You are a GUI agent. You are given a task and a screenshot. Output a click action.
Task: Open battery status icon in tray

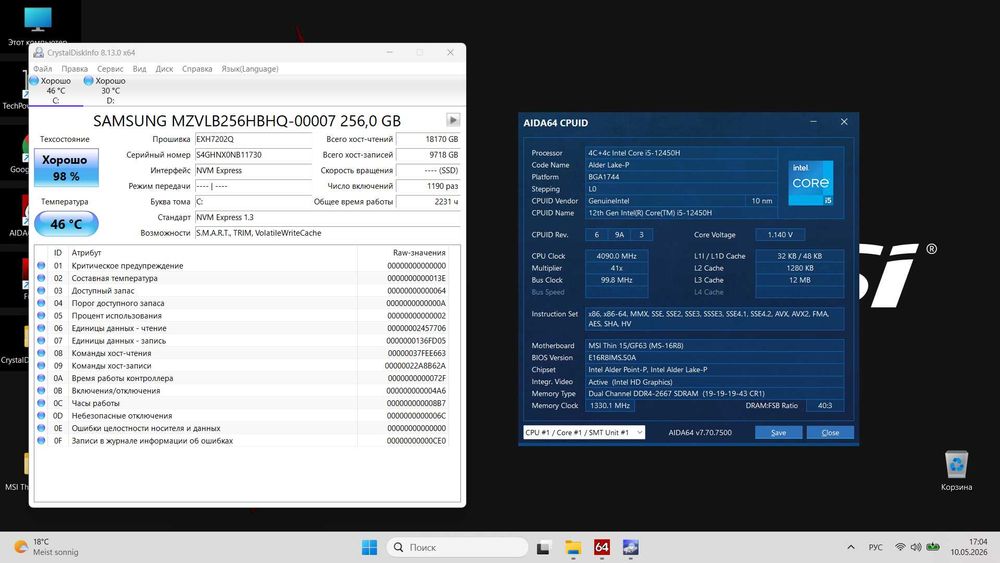coord(933,547)
